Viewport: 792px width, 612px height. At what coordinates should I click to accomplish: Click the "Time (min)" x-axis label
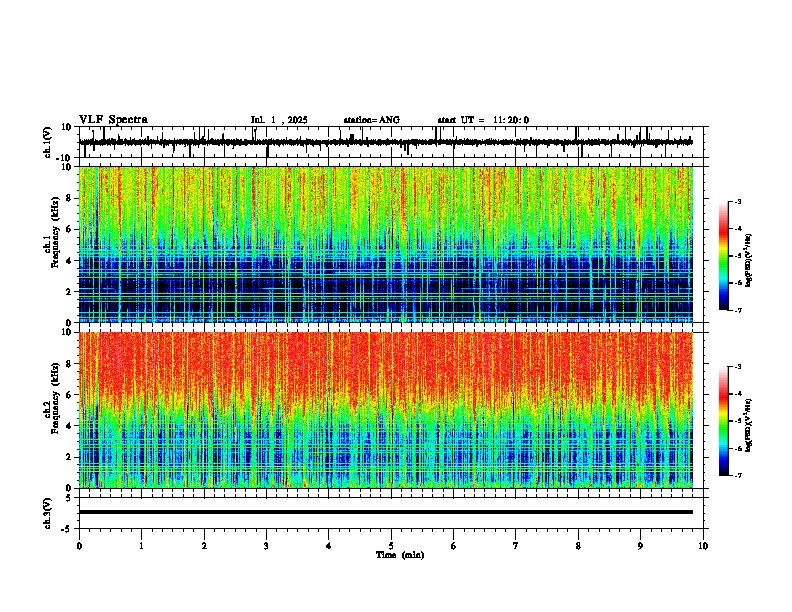click(400, 555)
